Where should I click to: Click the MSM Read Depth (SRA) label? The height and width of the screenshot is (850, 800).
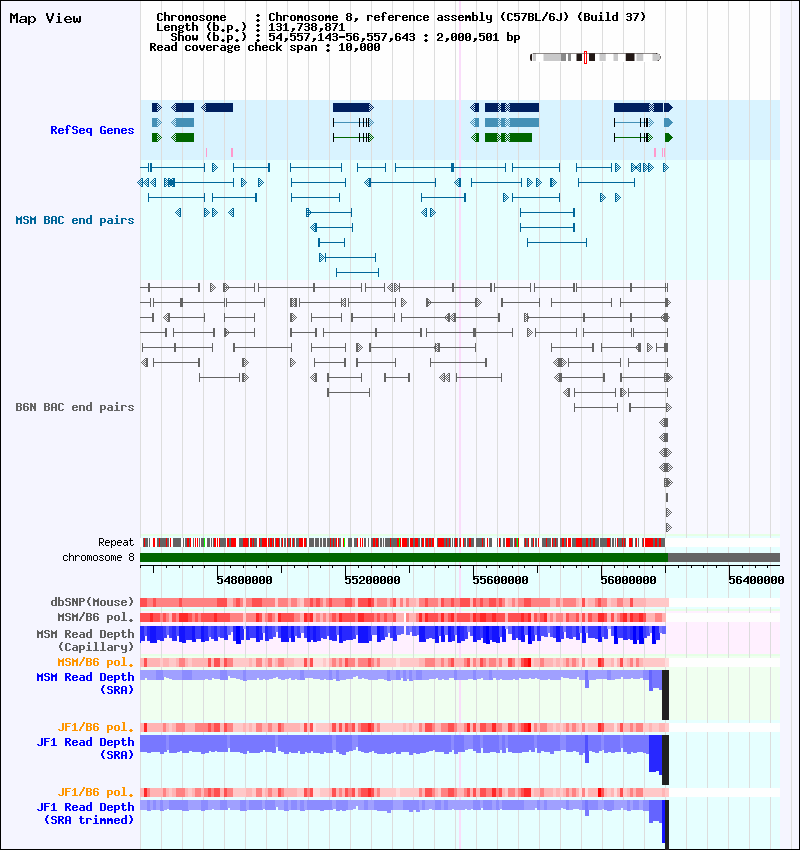(x=85, y=684)
